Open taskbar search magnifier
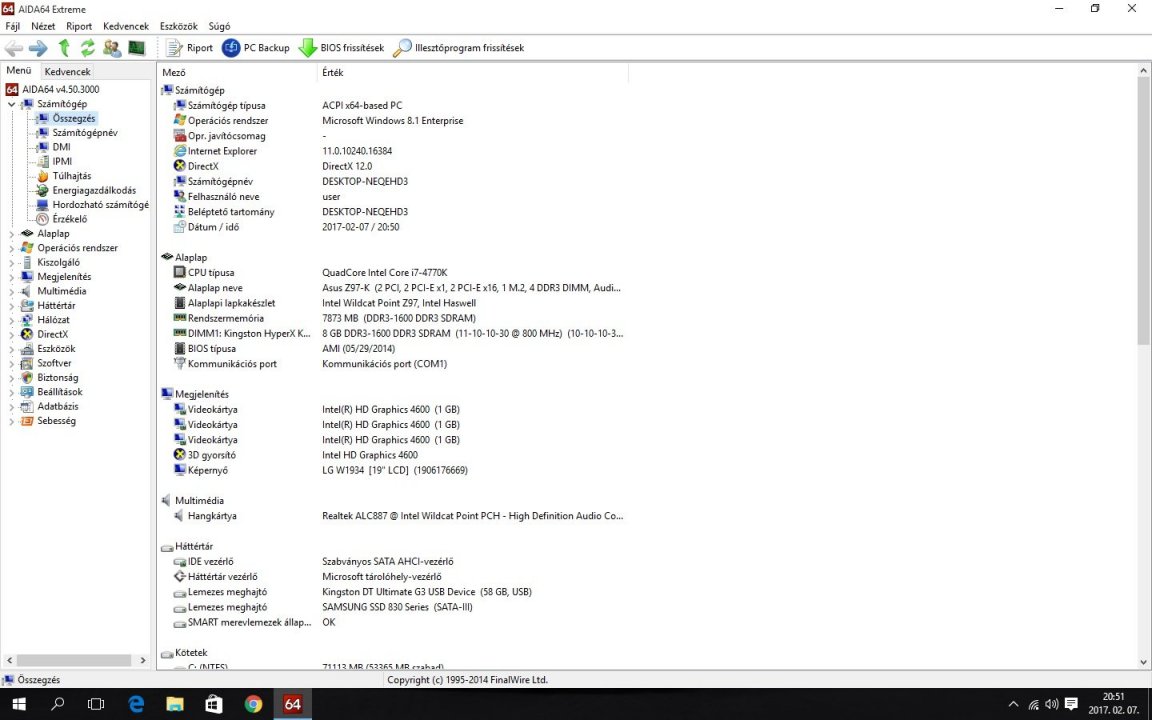Viewport: 1152px width, 720px height. (x=57, y=704)
